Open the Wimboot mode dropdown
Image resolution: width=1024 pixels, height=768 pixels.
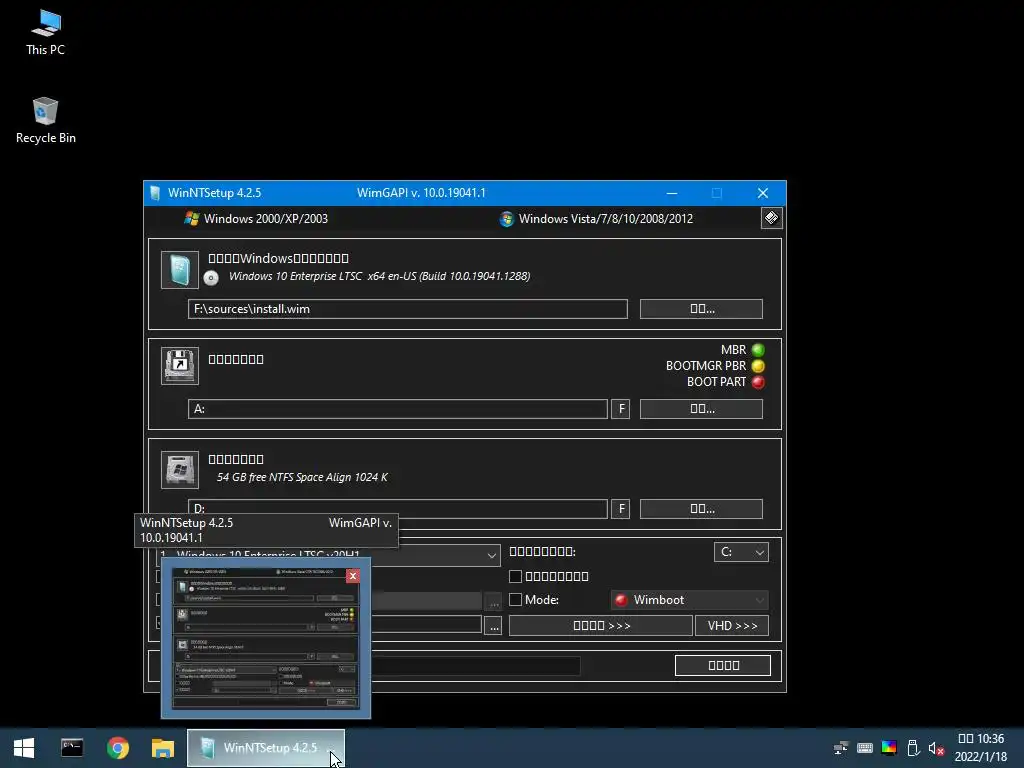[690, 600]
